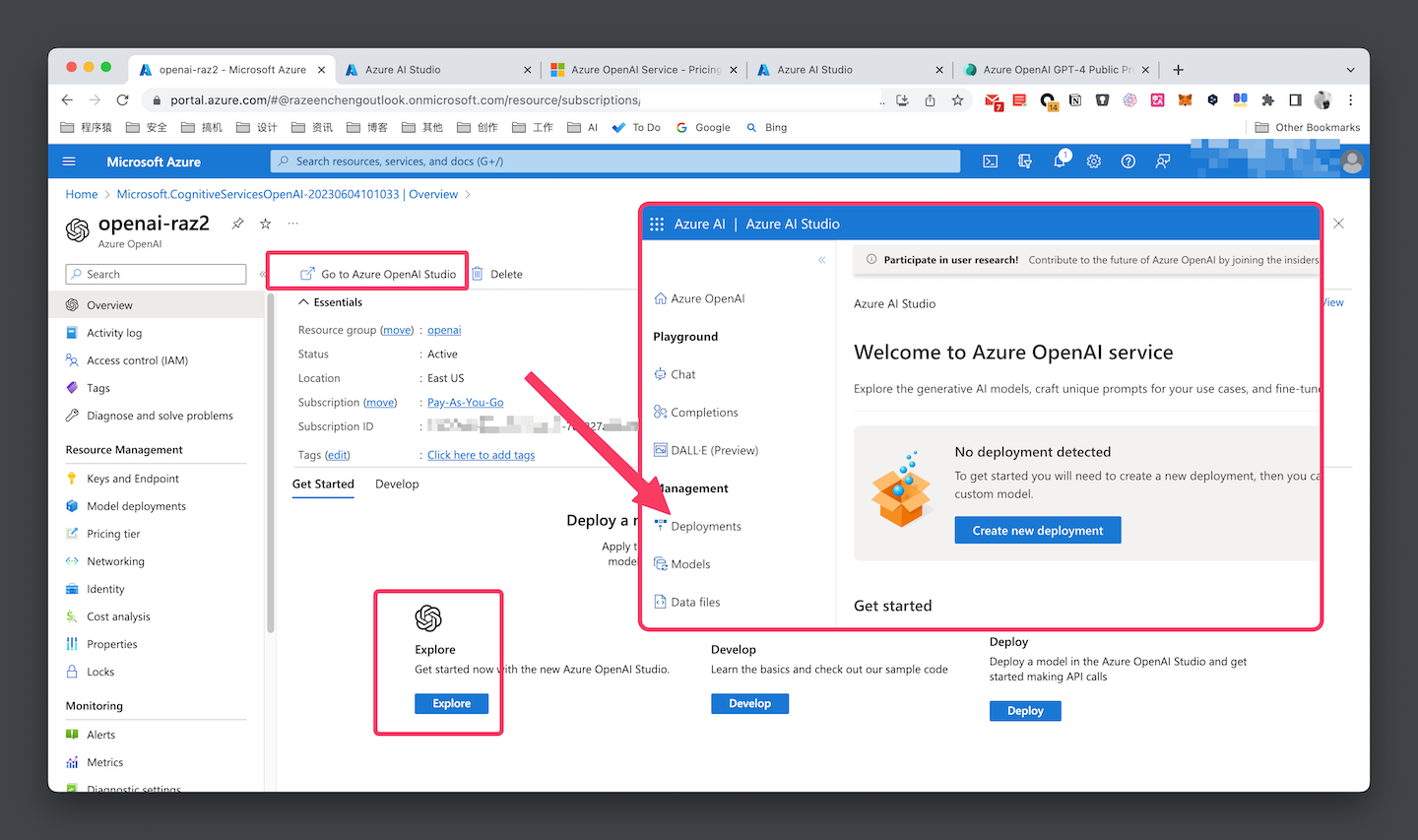
Task: Switch to the Develop tab
Action: [397, 484]
